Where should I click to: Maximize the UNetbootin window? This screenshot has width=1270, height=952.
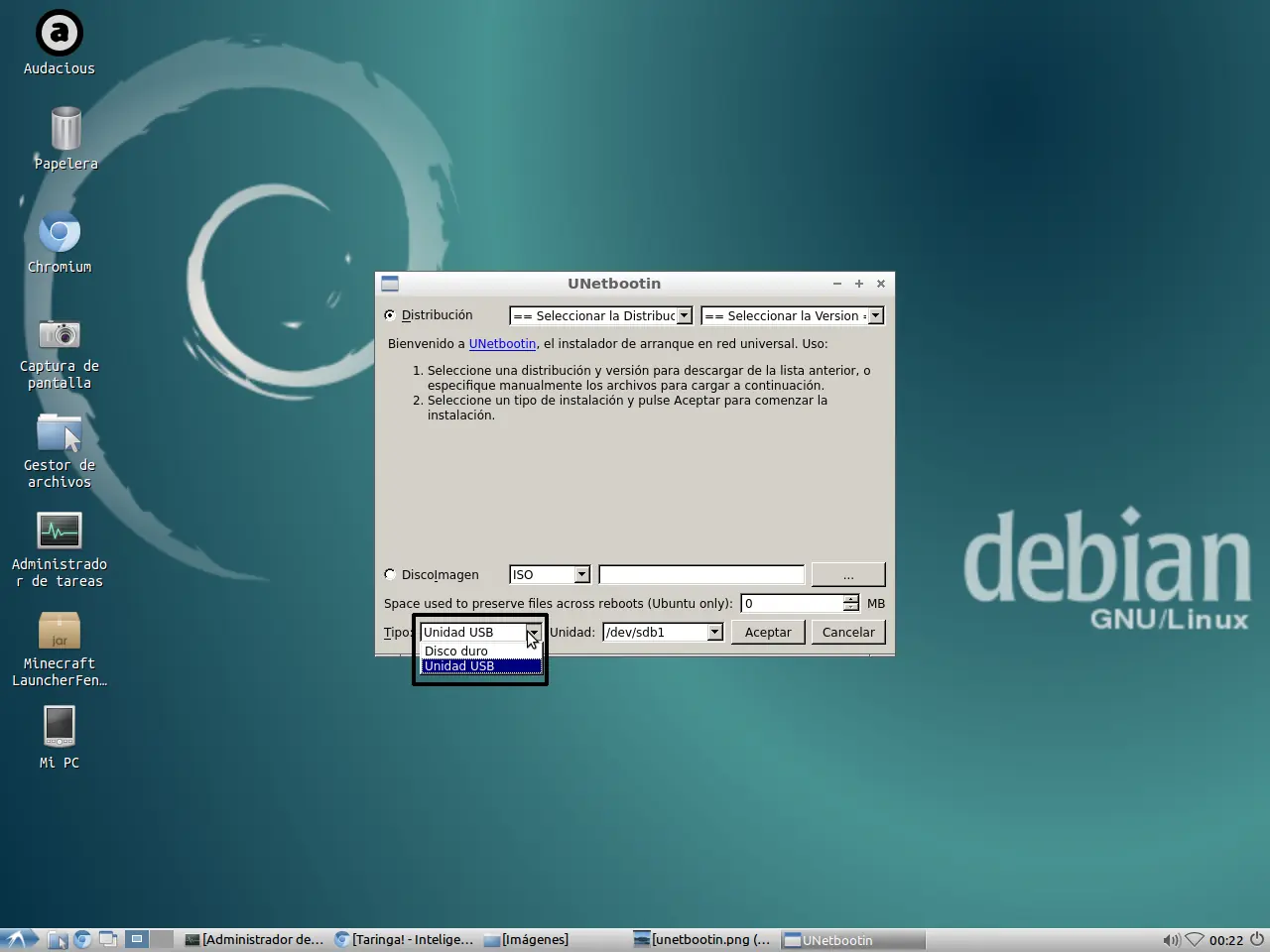point(859,284)
